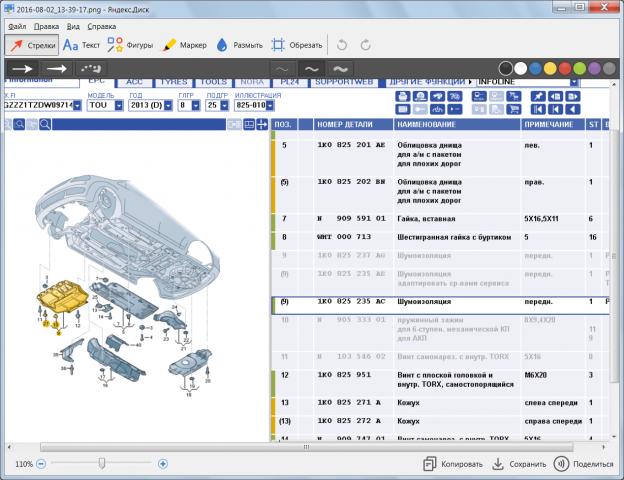Pick the gray color swatch
The image size is (624, 480).
pos(609,68)
